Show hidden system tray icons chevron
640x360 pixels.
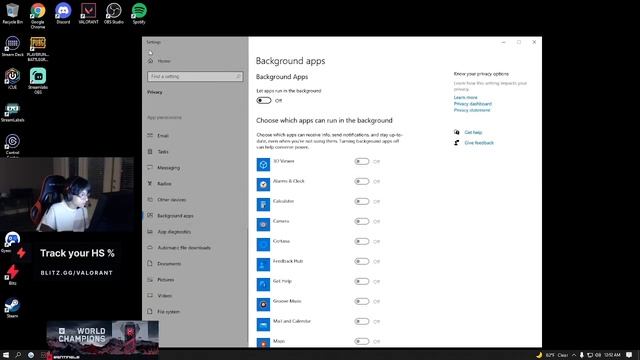coord(574,355)
